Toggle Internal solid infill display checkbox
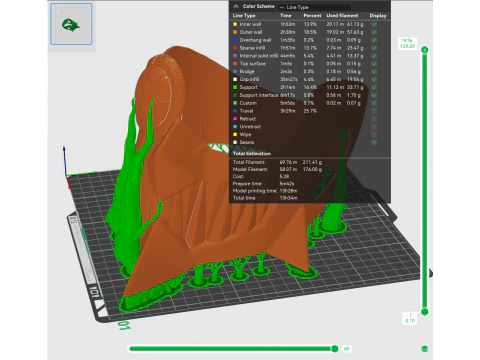Image resolution: width=480 pixels, height=360 pixels. (x=374, y=56)
